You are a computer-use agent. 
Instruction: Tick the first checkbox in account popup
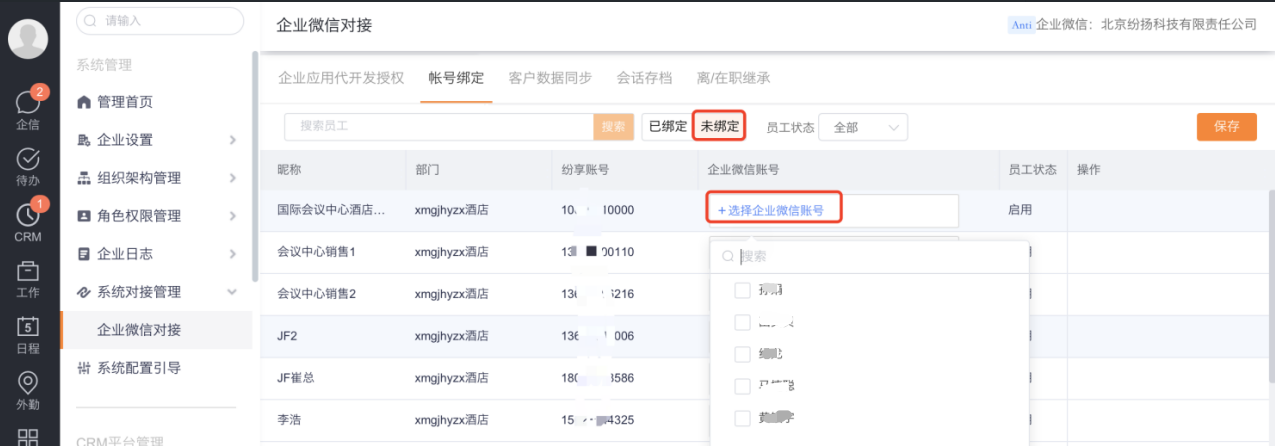click(742, 290)
